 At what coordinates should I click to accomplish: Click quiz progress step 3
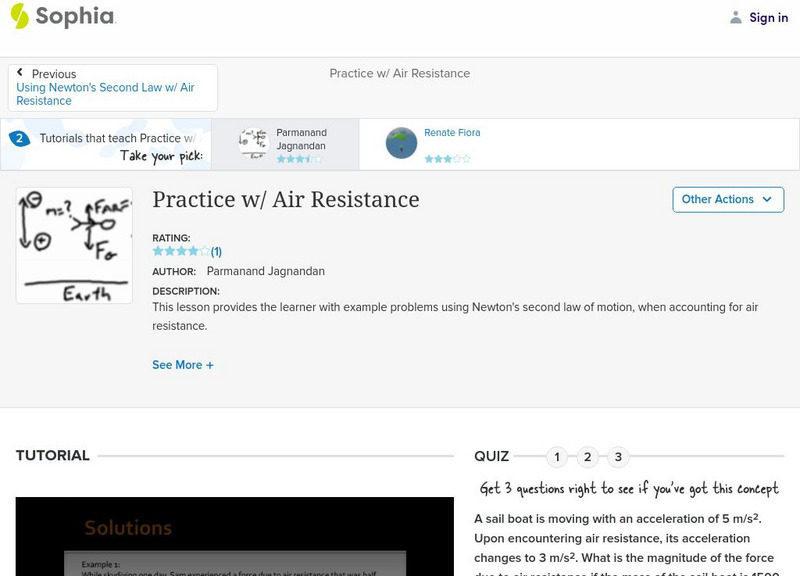[617, 455]
